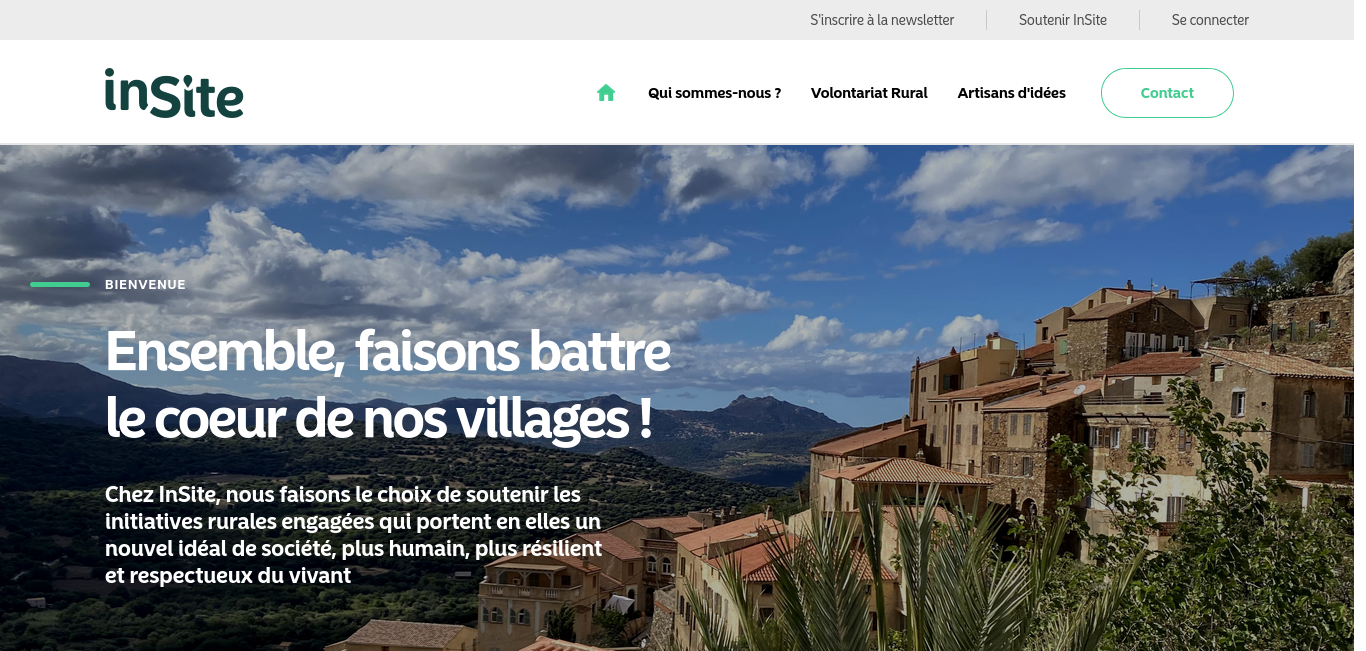
Task: Click the BIENVENUE label text
Action: pos(145,285)
